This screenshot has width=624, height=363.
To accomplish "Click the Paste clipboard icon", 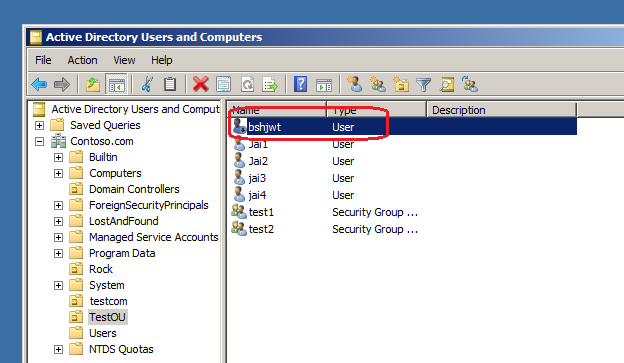I will point(170,84).
